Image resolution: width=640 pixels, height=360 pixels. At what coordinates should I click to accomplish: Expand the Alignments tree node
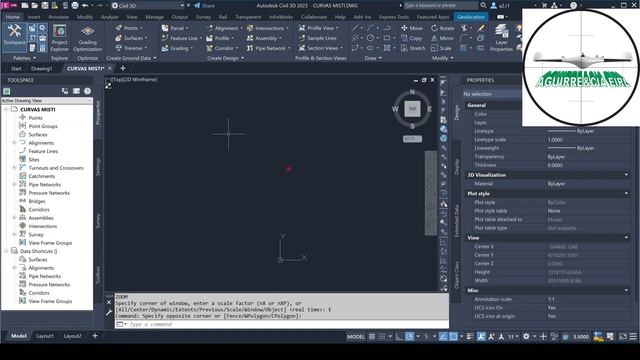[14, 143]
